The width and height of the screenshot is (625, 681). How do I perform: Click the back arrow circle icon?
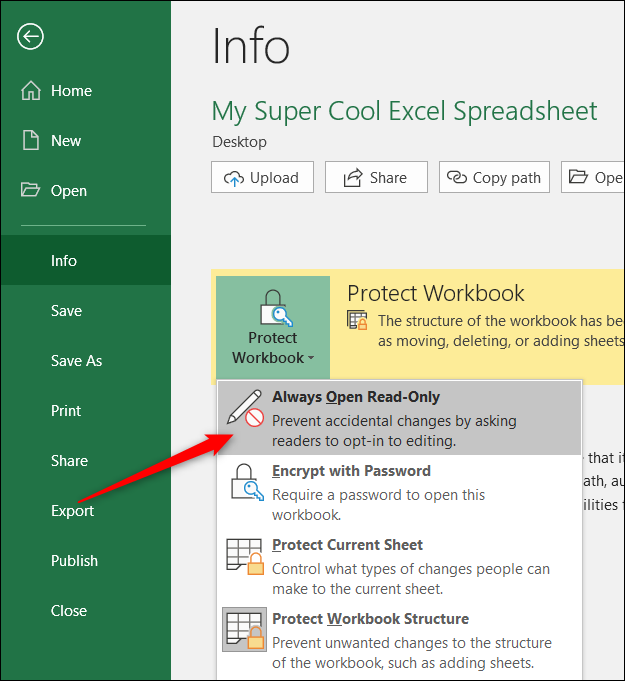coord(31,37)
